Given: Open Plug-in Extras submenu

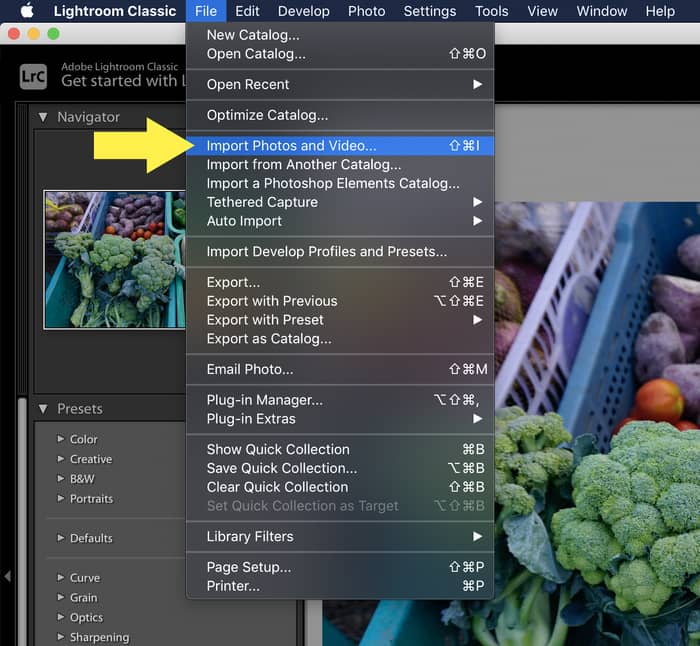Looking at the screenshot, I should (x=340, y=419).
